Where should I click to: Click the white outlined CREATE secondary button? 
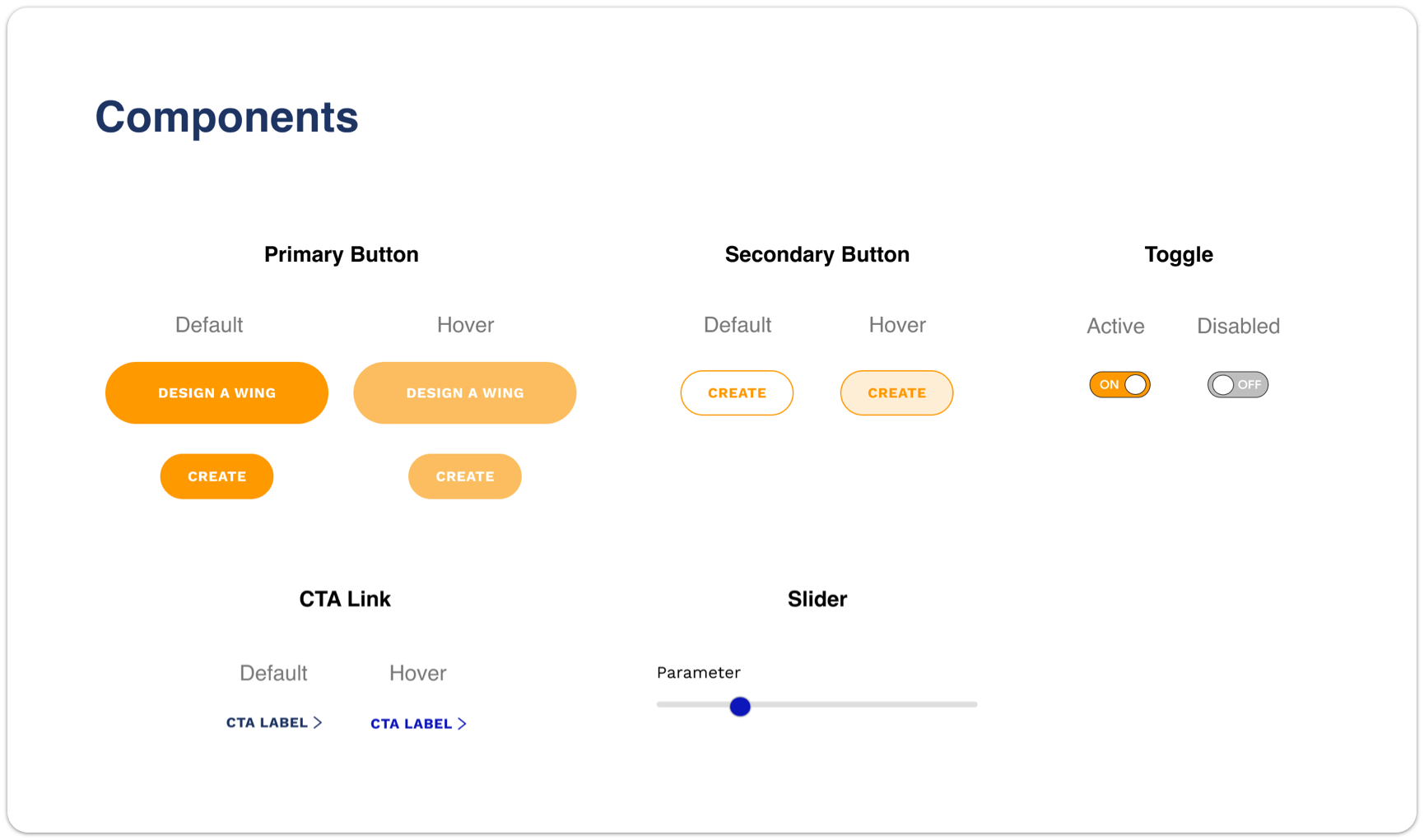(x=737, y=392)
